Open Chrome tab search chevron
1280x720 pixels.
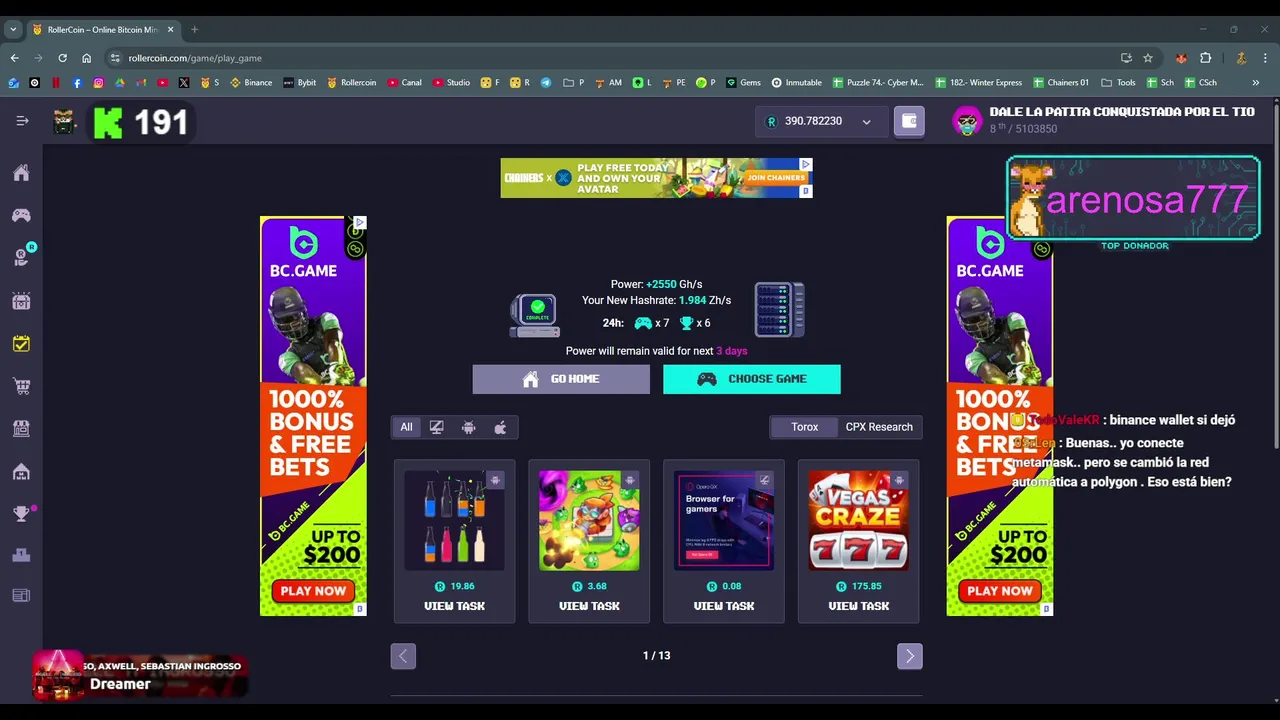pos(13,29)
